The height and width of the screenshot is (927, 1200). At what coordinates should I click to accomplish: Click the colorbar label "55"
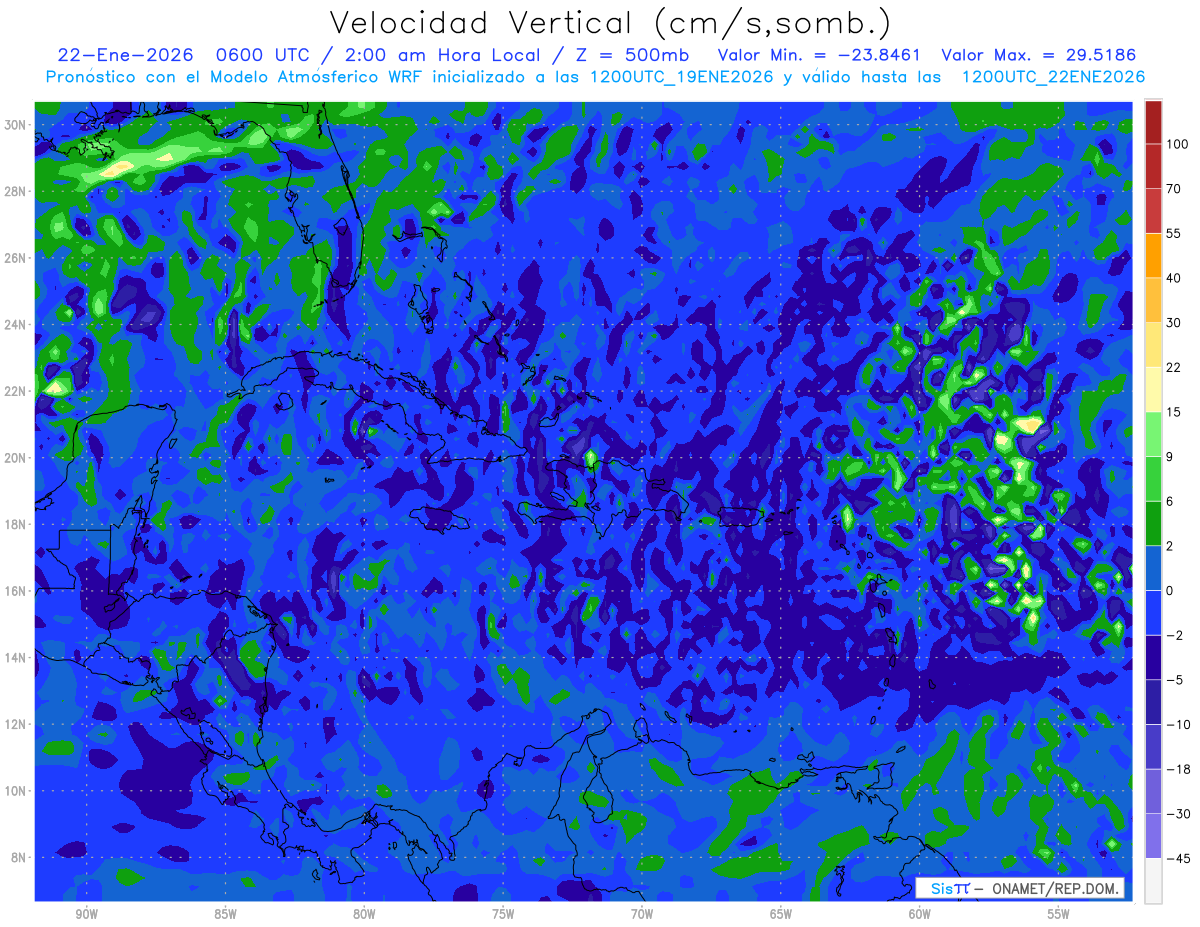tap(1174, 233)
